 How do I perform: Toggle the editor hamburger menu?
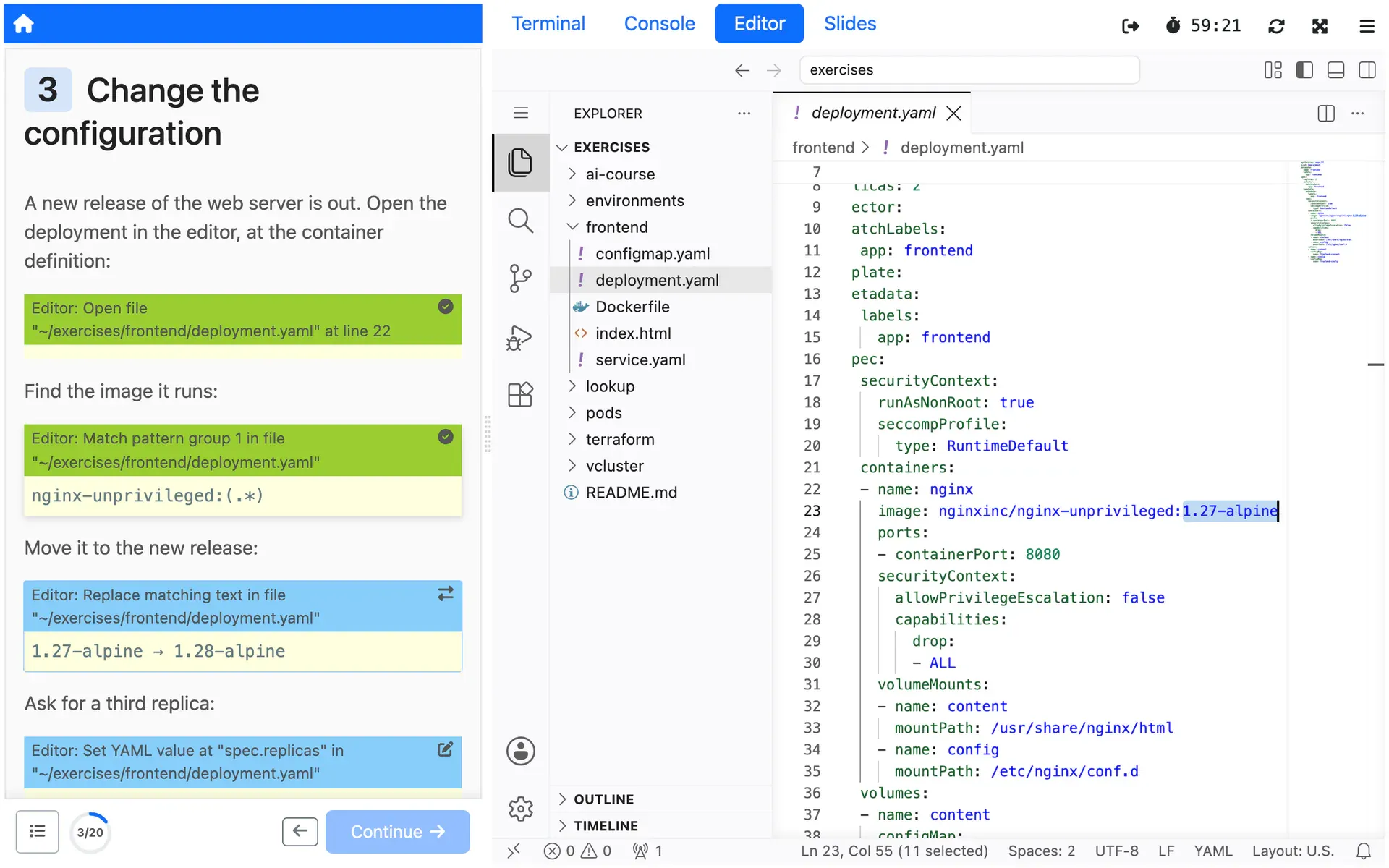click(x=521, y=113)
